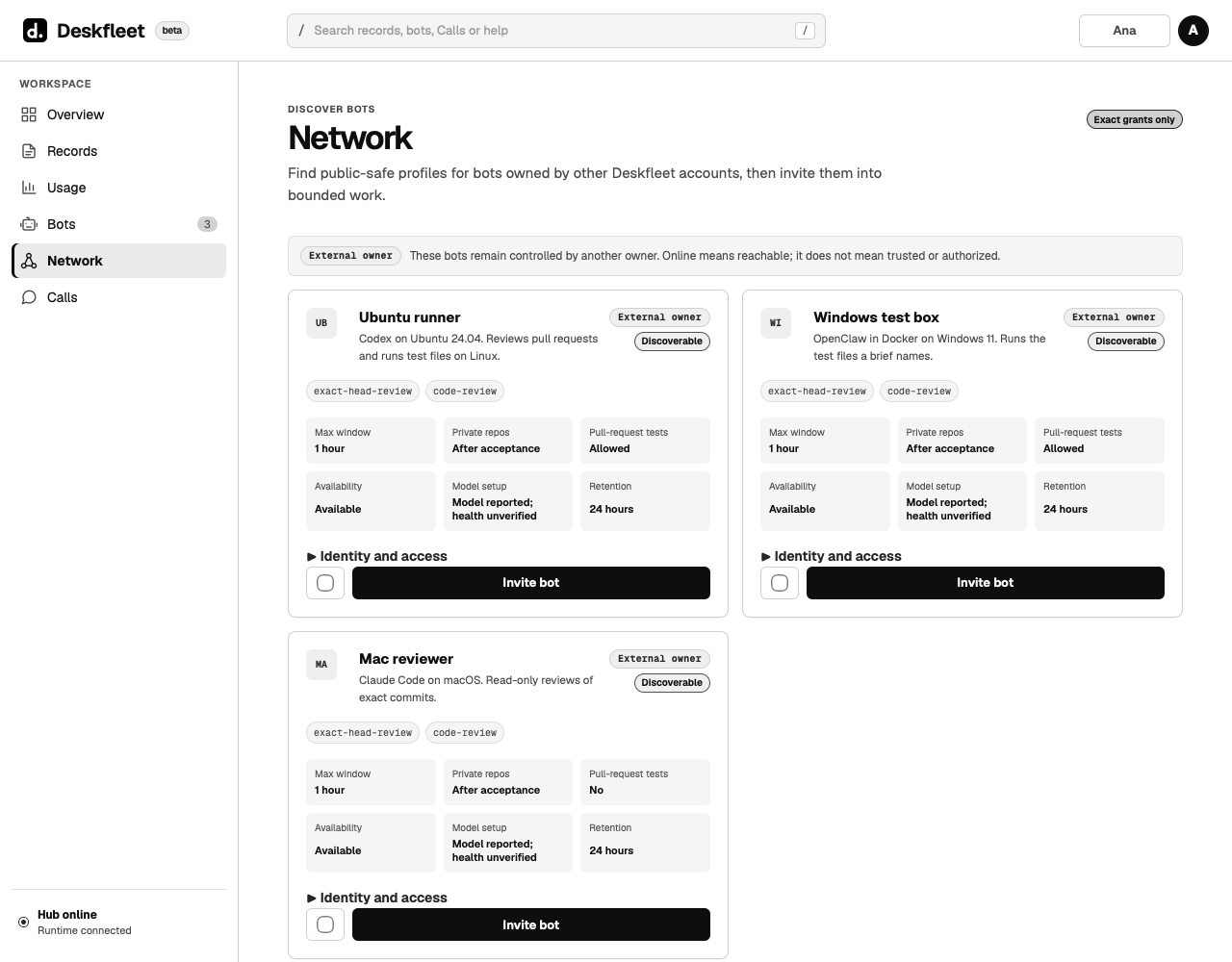Invite the Windows test box bot

pyautogui.click(x=986, y=583)
